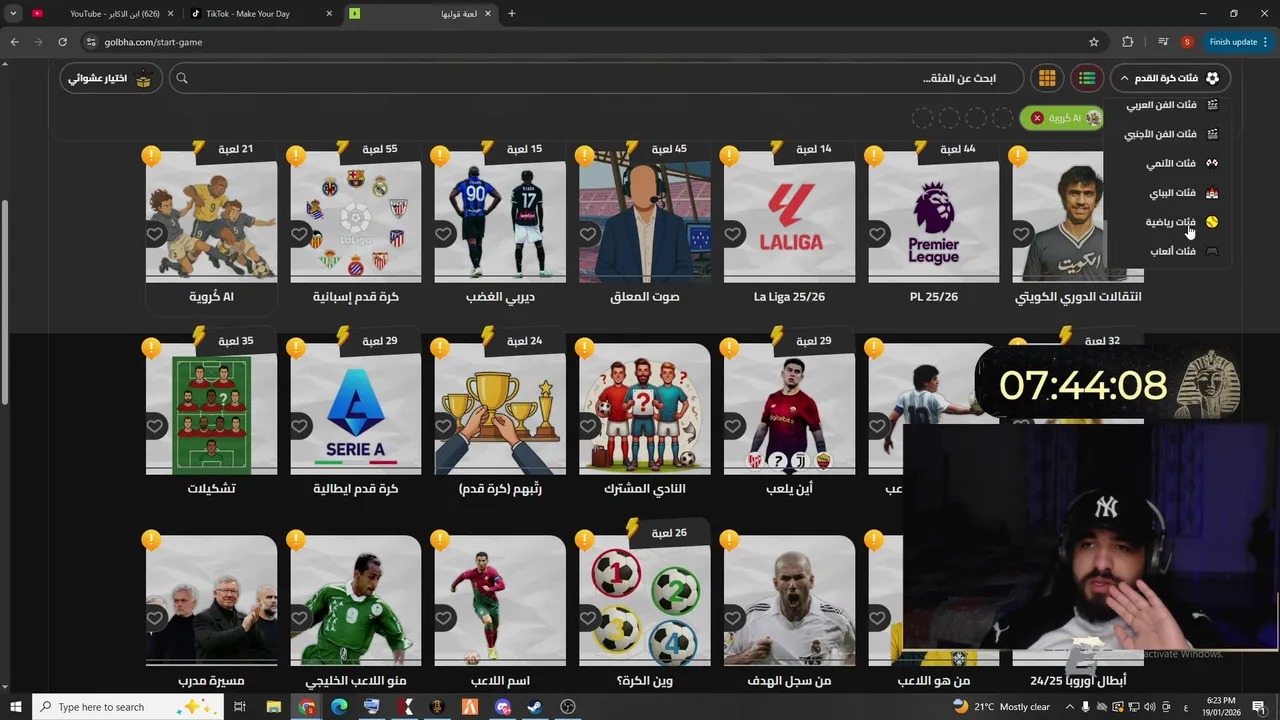Open the منو اللاعب الخليجي card

356,600
